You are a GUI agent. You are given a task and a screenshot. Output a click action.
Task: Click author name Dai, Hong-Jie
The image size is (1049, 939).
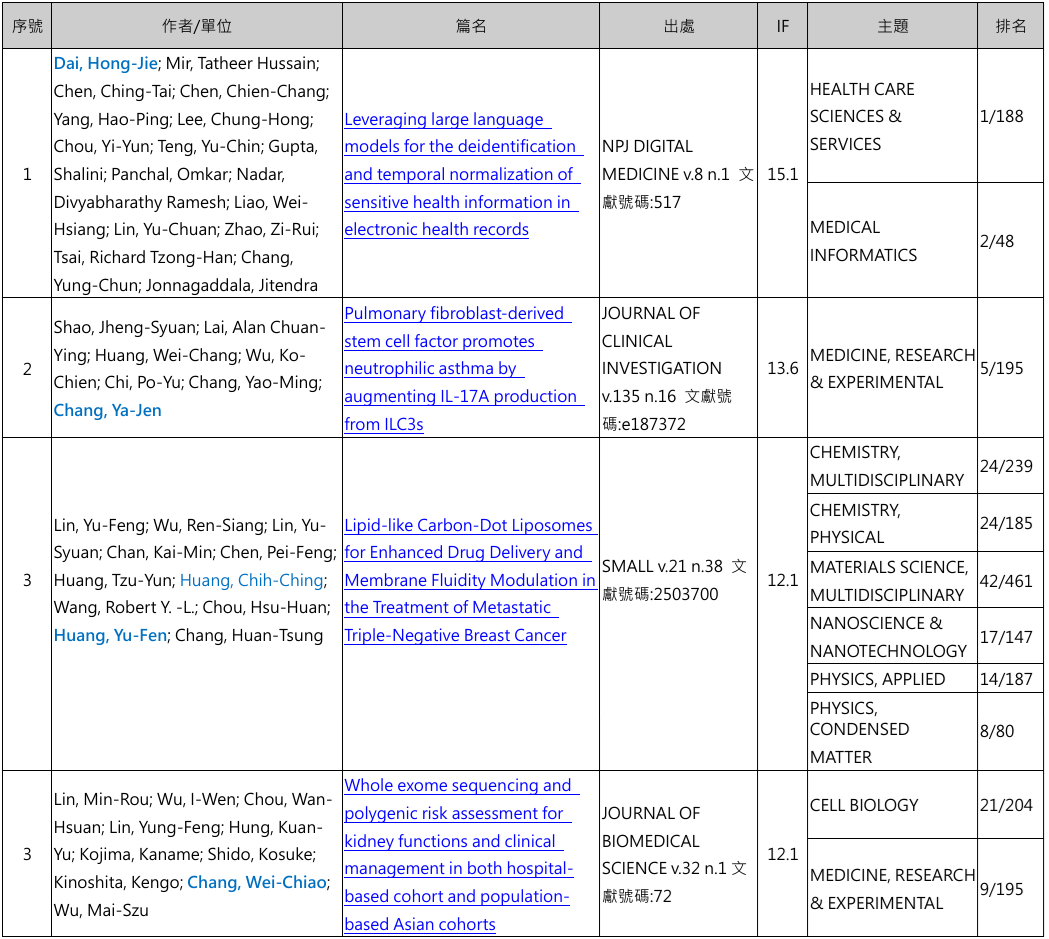[105, 64]
